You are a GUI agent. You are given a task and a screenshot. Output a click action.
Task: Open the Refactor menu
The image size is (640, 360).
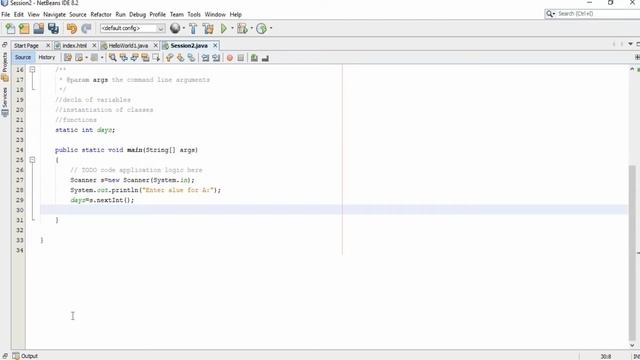[x=101, y=14]
